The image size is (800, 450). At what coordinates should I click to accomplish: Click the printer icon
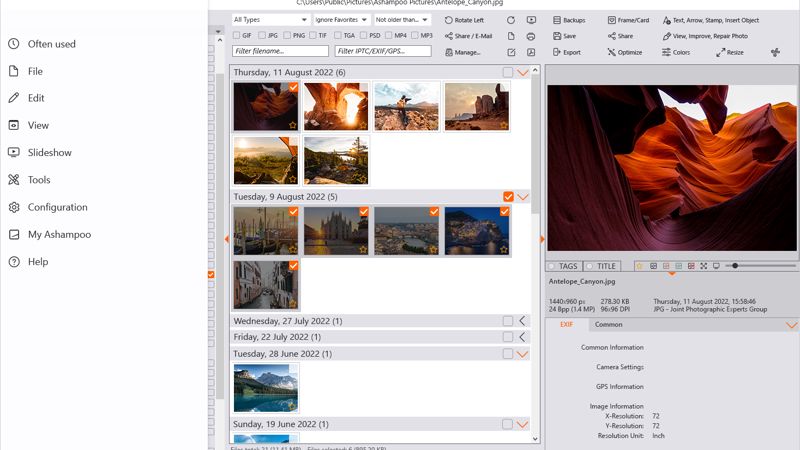(x=531, y=36)
